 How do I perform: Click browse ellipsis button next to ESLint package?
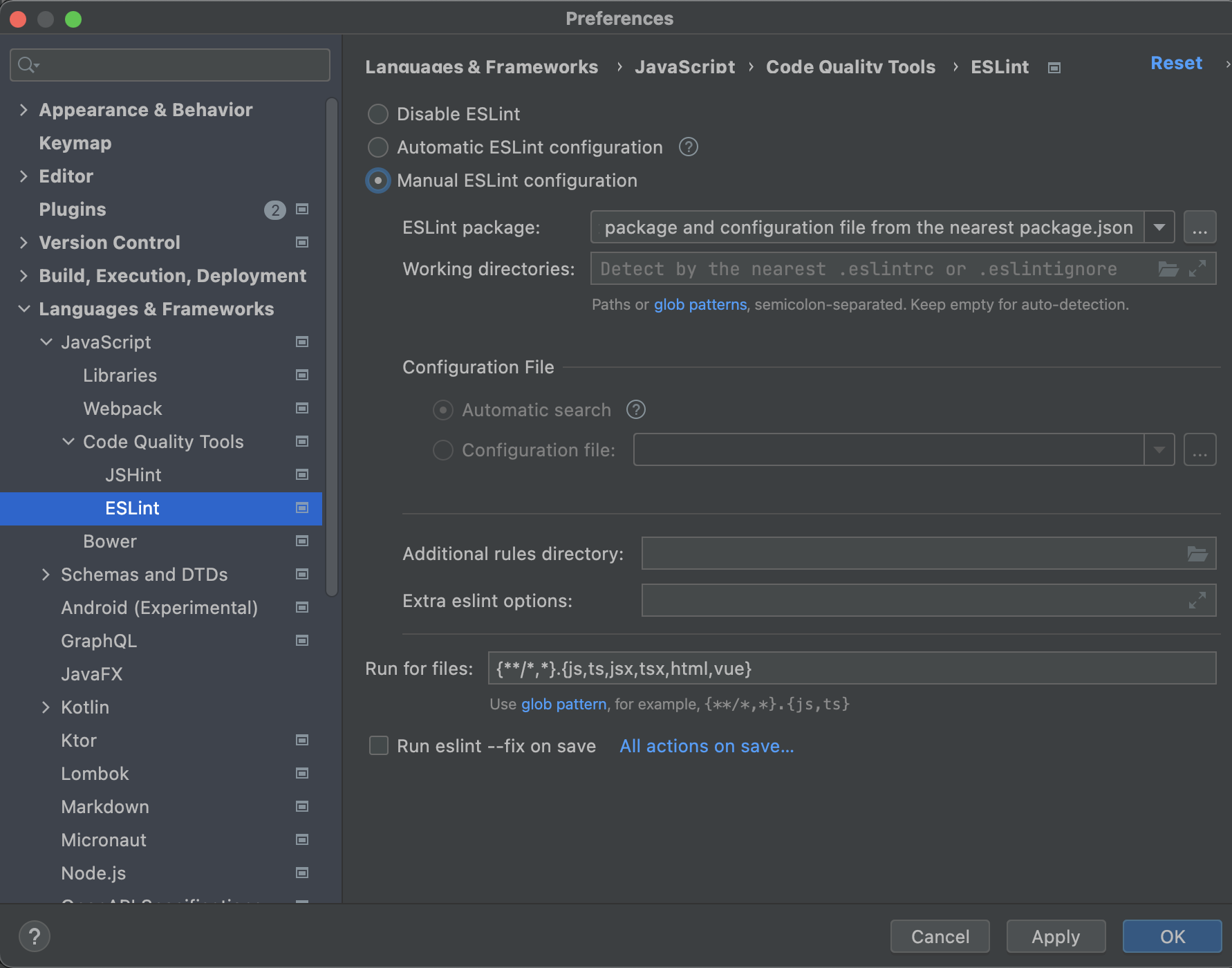click(x=1200, y=227)
